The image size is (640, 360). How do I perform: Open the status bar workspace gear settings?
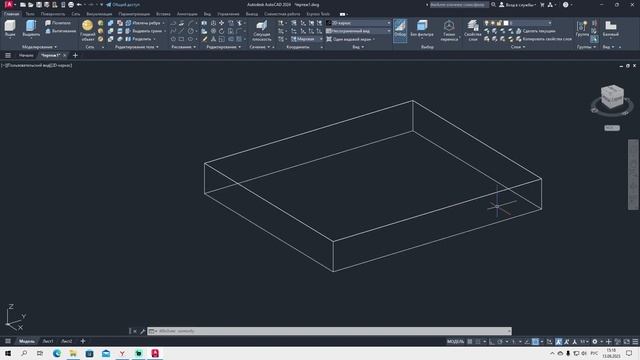595,342
